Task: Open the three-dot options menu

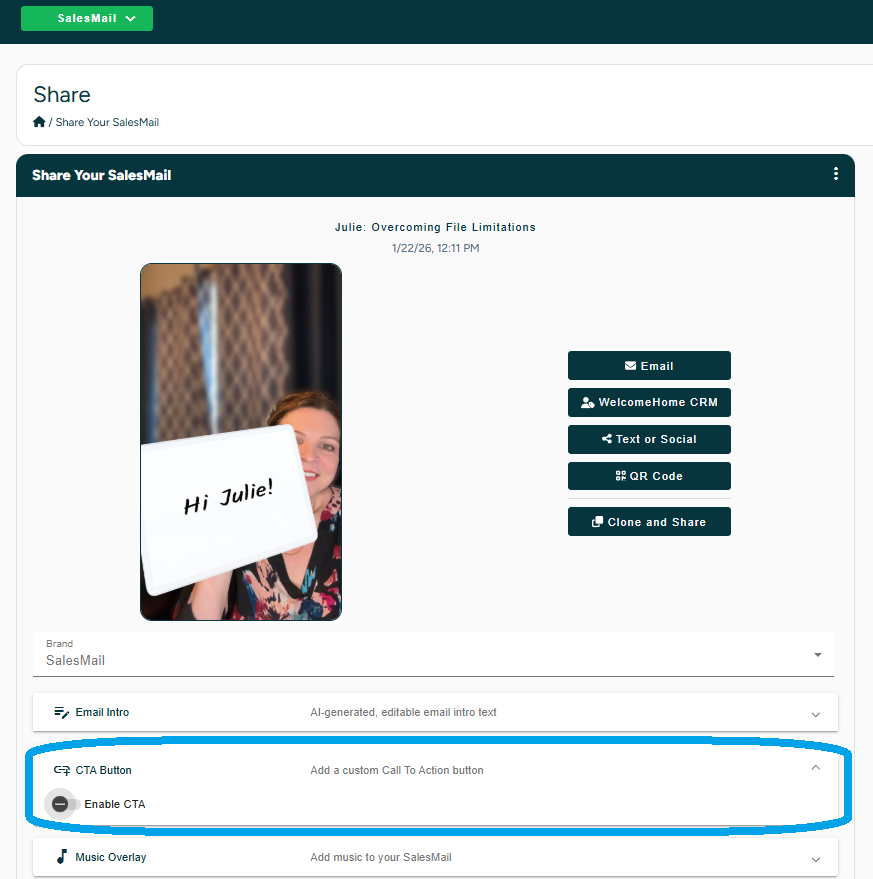Action: [x=835, y=174]
